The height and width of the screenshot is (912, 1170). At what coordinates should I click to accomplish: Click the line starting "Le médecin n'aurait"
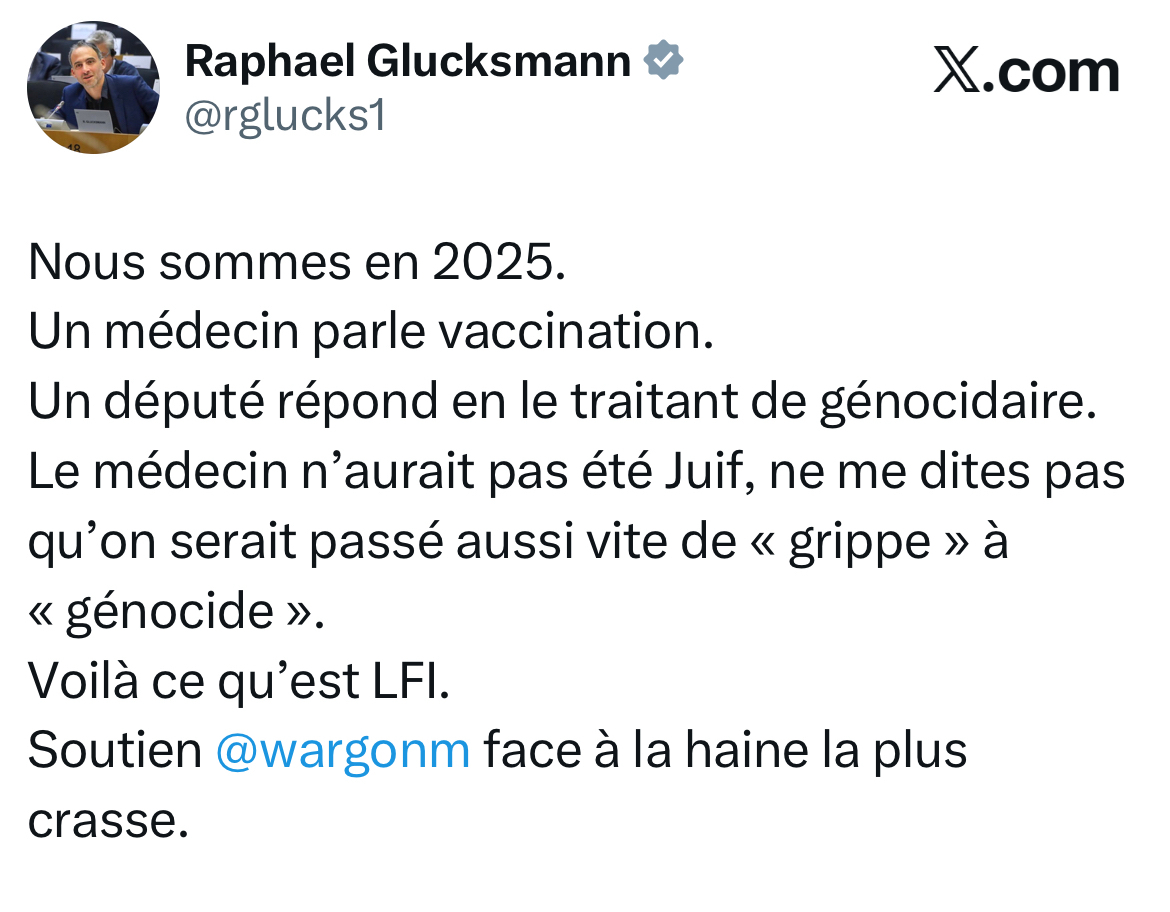[576, 472]
